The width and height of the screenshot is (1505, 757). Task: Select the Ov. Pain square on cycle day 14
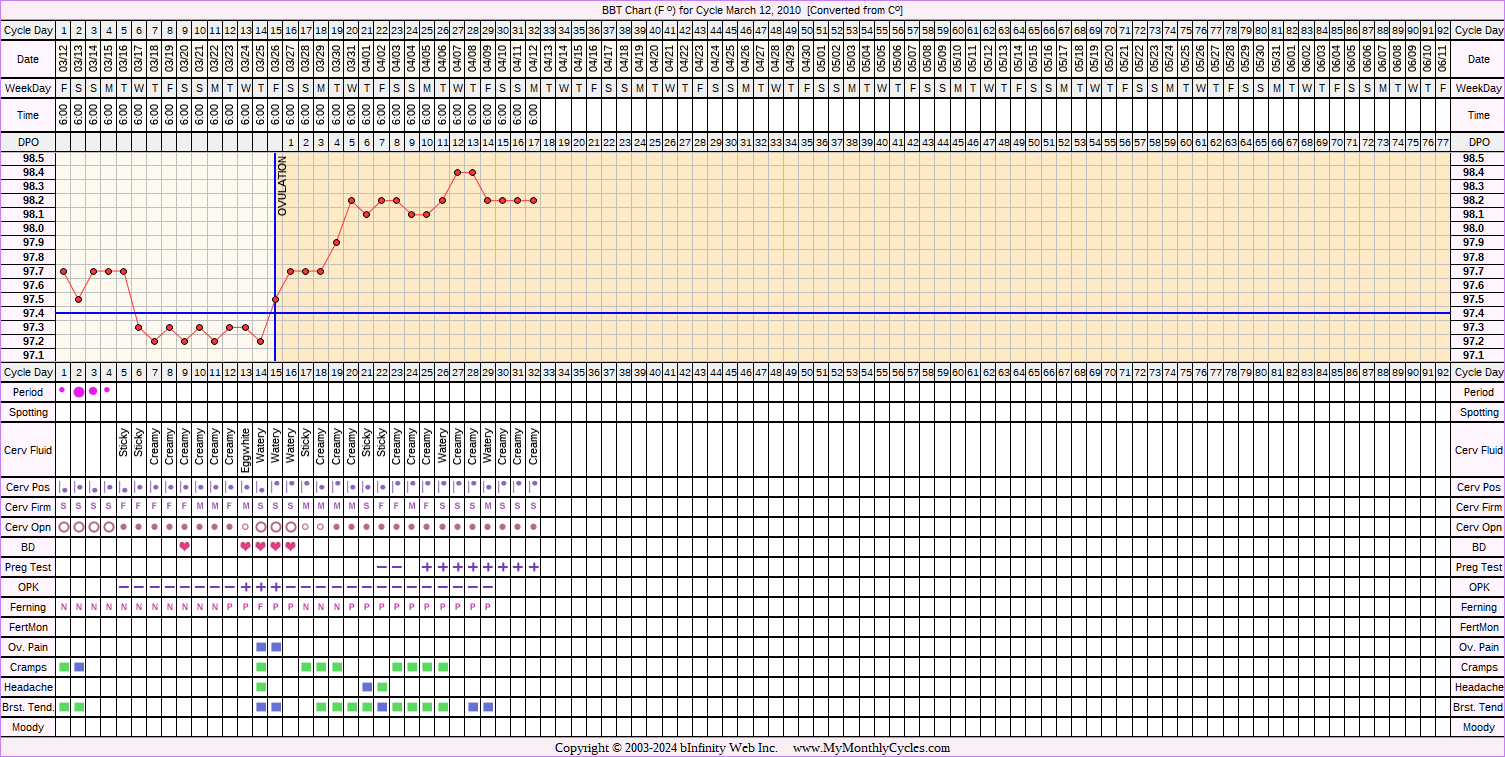tap(261, 647)
